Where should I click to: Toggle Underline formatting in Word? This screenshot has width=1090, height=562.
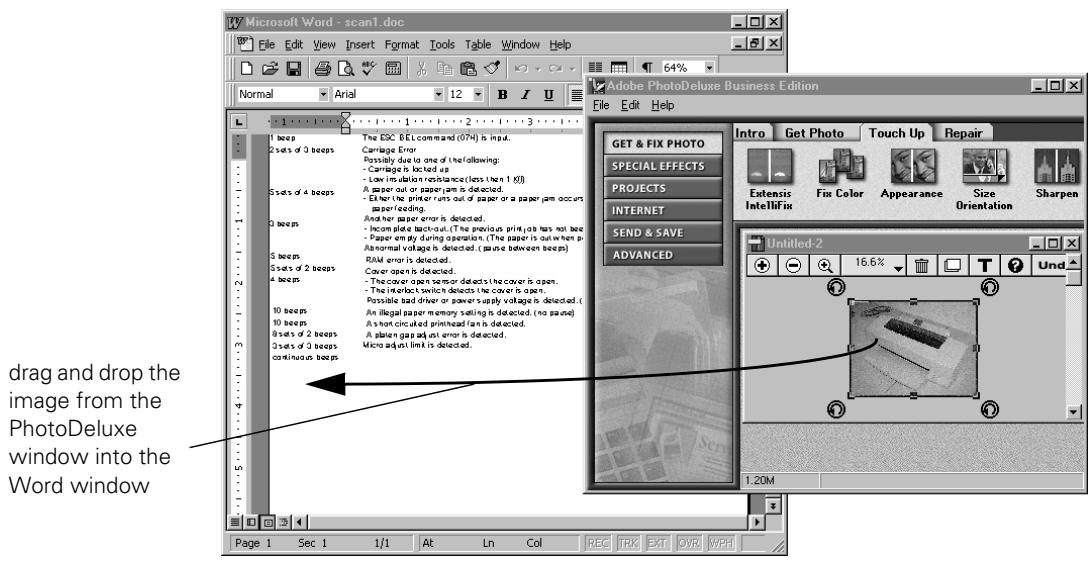(x=548, y=95)
